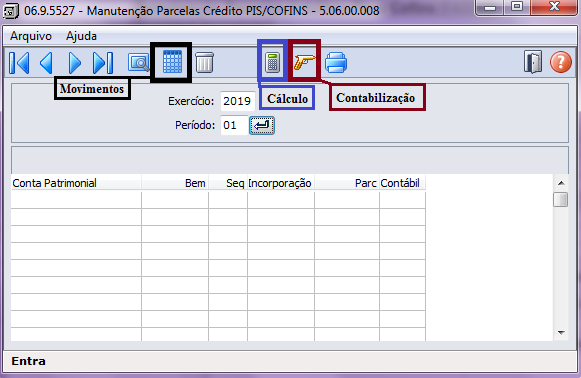
Task: Click the trash delete icon
Action: (204, 62)
